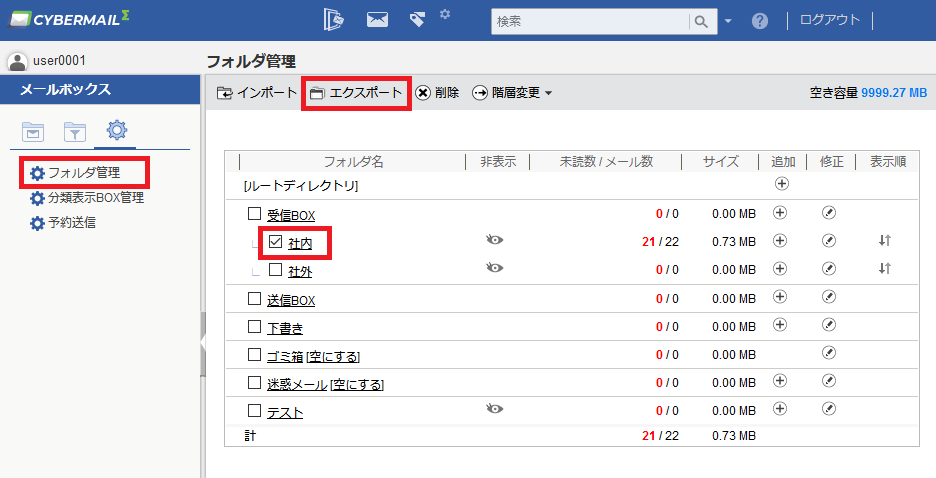Click the display order arrows for 社内
This screenshot has height=478, width=936.
885,240
